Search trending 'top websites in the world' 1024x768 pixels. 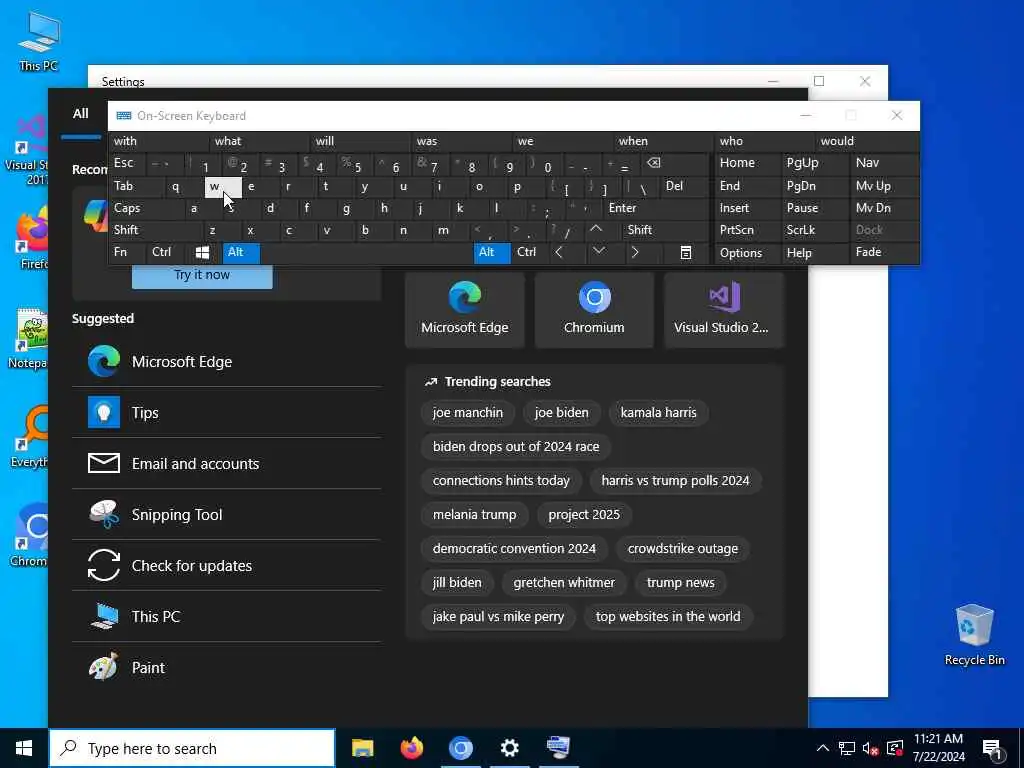(x=668, y=616)
